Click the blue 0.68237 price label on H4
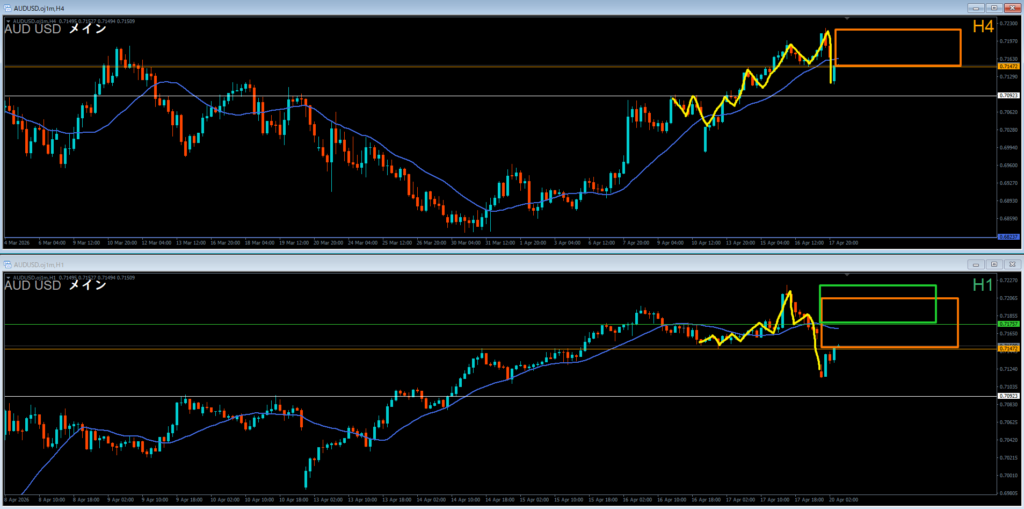1024x509 pixels. click(1009, 236)
